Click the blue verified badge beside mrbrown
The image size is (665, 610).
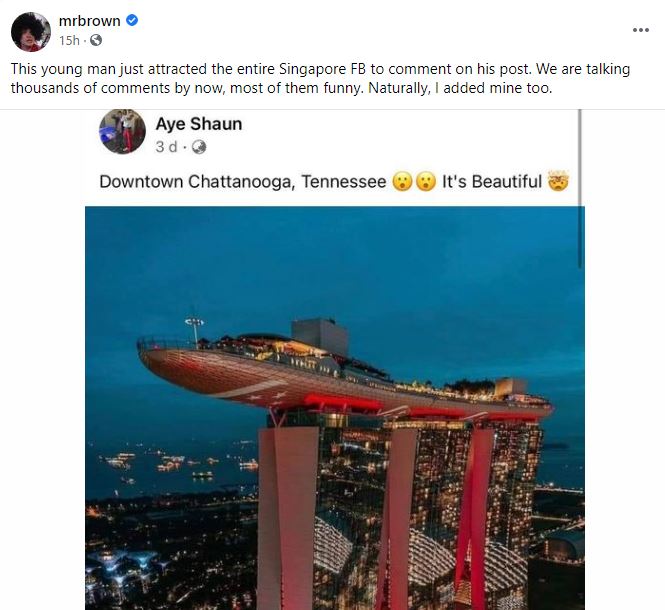tap(132, 20)
